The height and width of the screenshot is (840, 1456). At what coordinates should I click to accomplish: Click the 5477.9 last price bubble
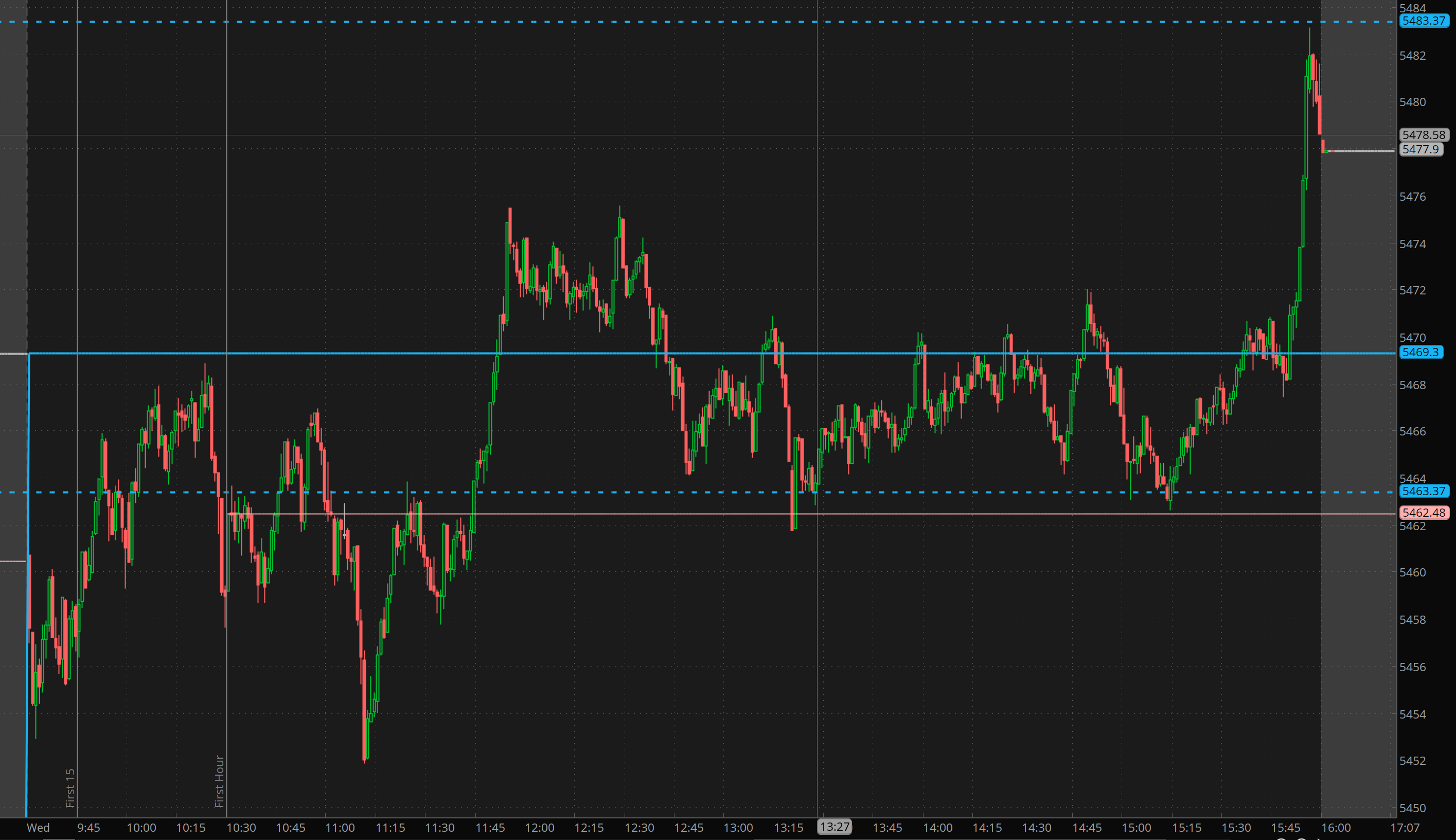[x=1421, y=149]
